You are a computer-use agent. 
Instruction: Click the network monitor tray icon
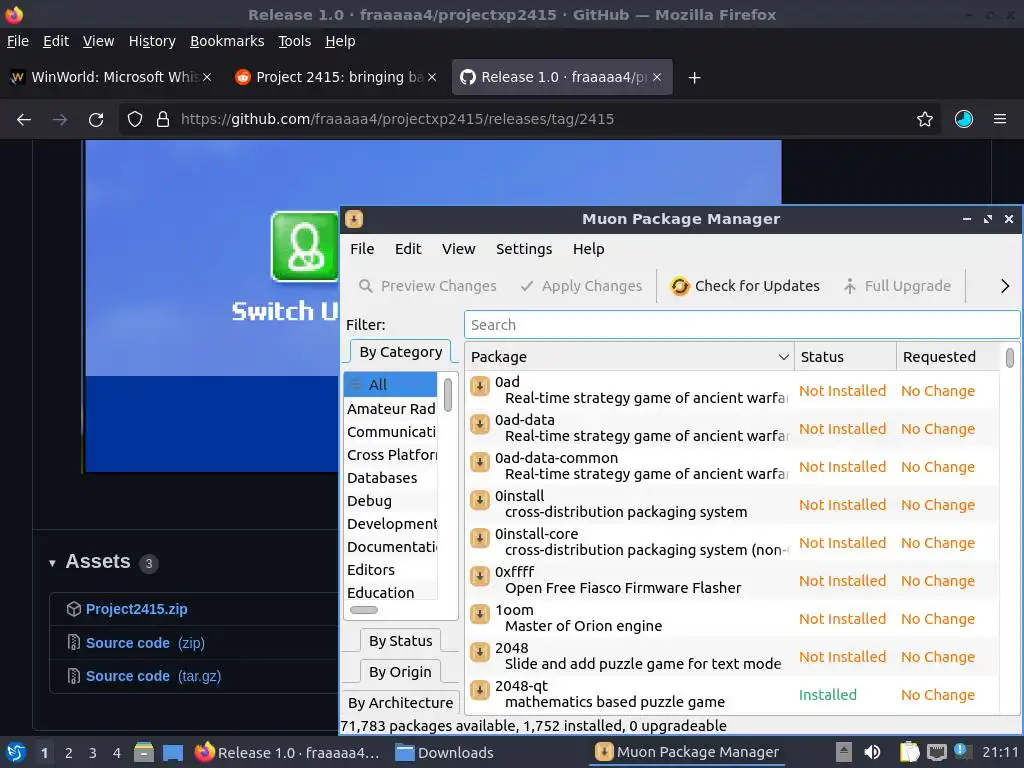[x=936, y=752]
